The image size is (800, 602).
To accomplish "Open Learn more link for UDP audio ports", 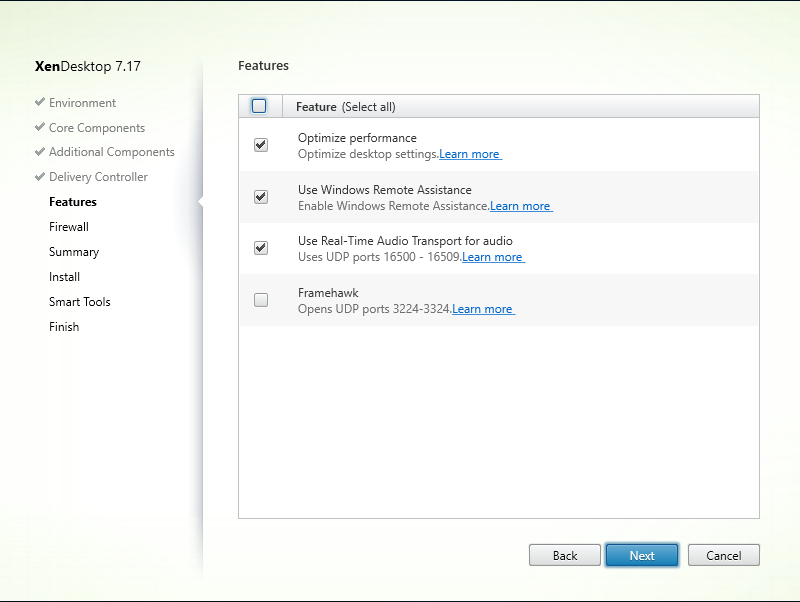I will (493, 257).
